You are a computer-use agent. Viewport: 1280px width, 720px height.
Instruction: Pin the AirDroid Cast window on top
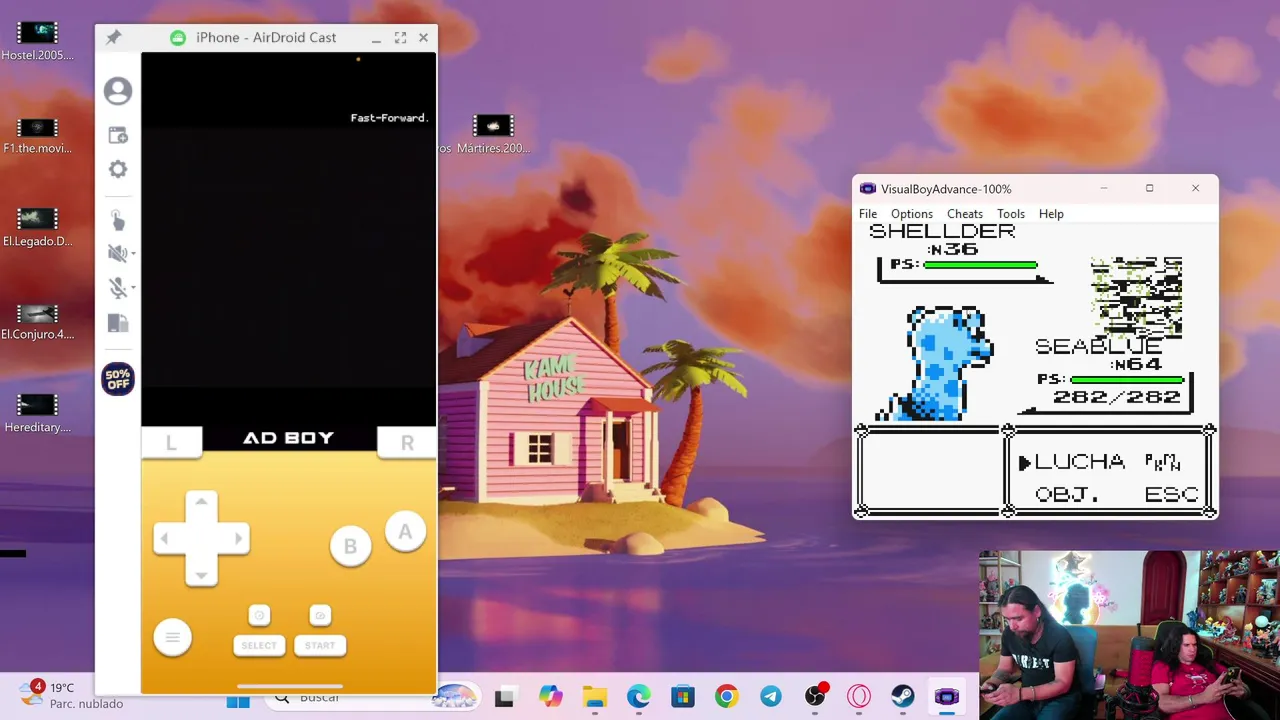pyautogui.click(x=113, y=37)
